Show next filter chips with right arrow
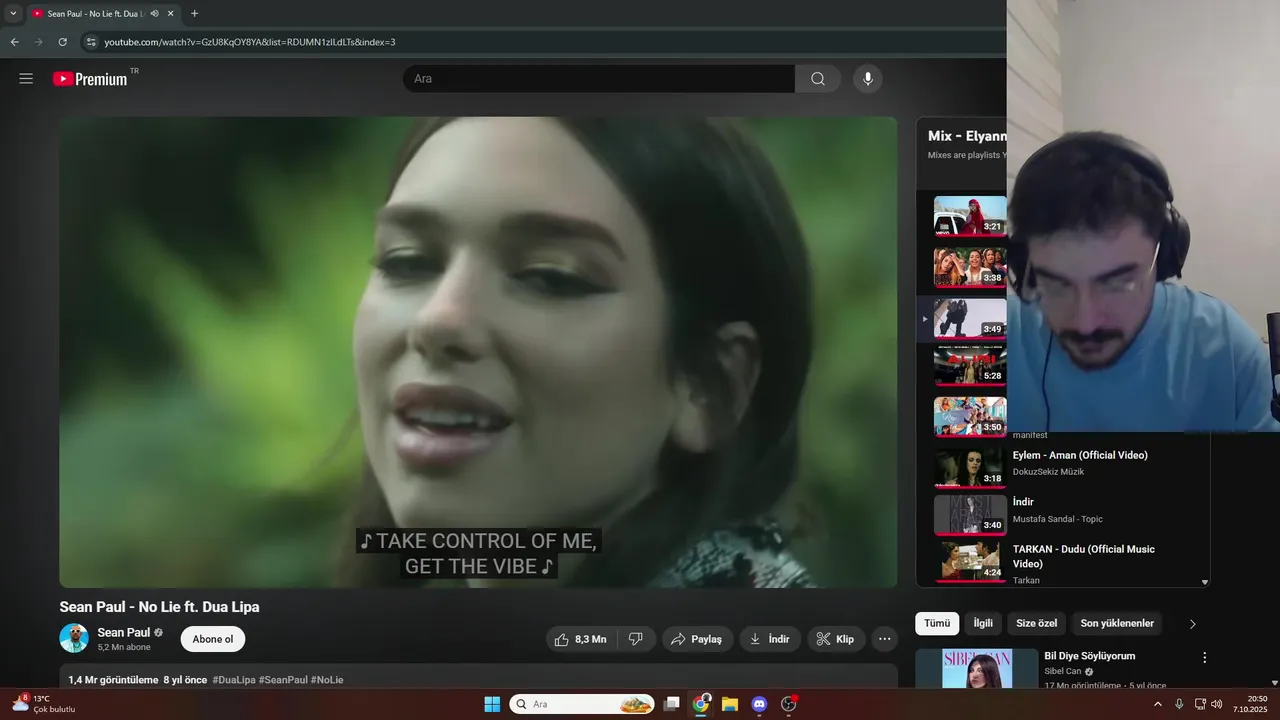This screenshot has width=1280, height=720. 1192,624
